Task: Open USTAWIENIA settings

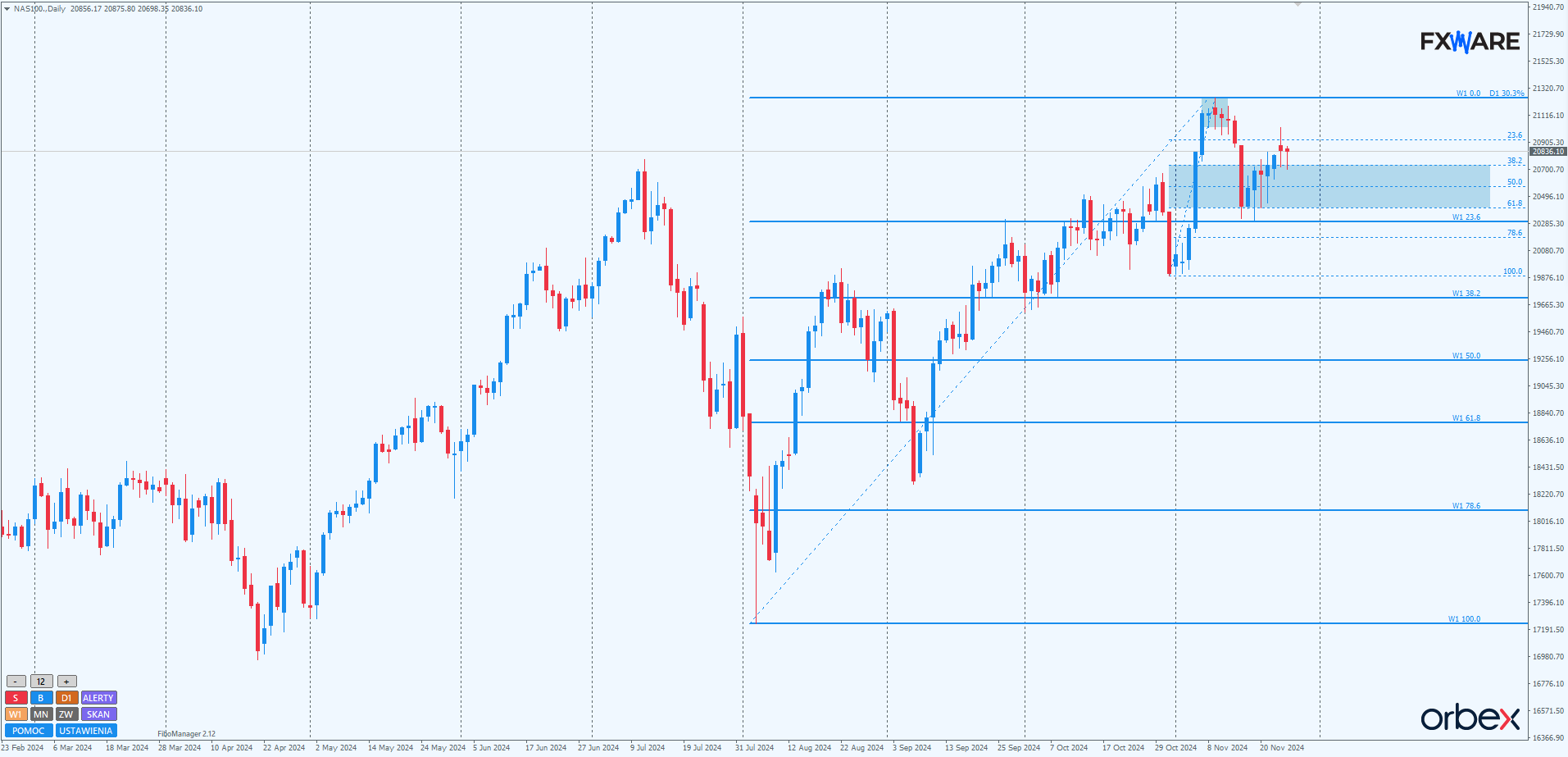Action: pos(86,731)
